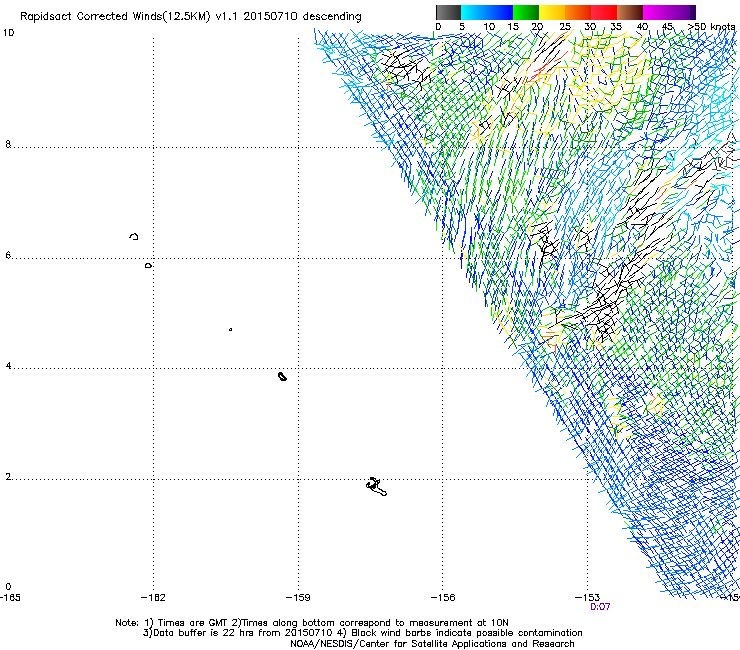Click the latitude label 6
This screenshot has width=740, height=650.
8,255
